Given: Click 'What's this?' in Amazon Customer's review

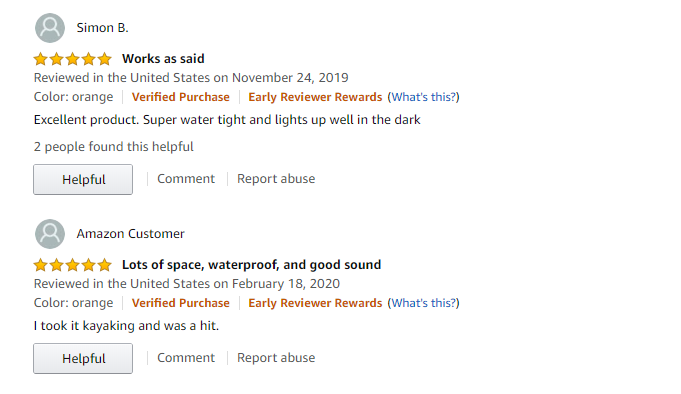Looking at the screenshot, I should (423, 303).
